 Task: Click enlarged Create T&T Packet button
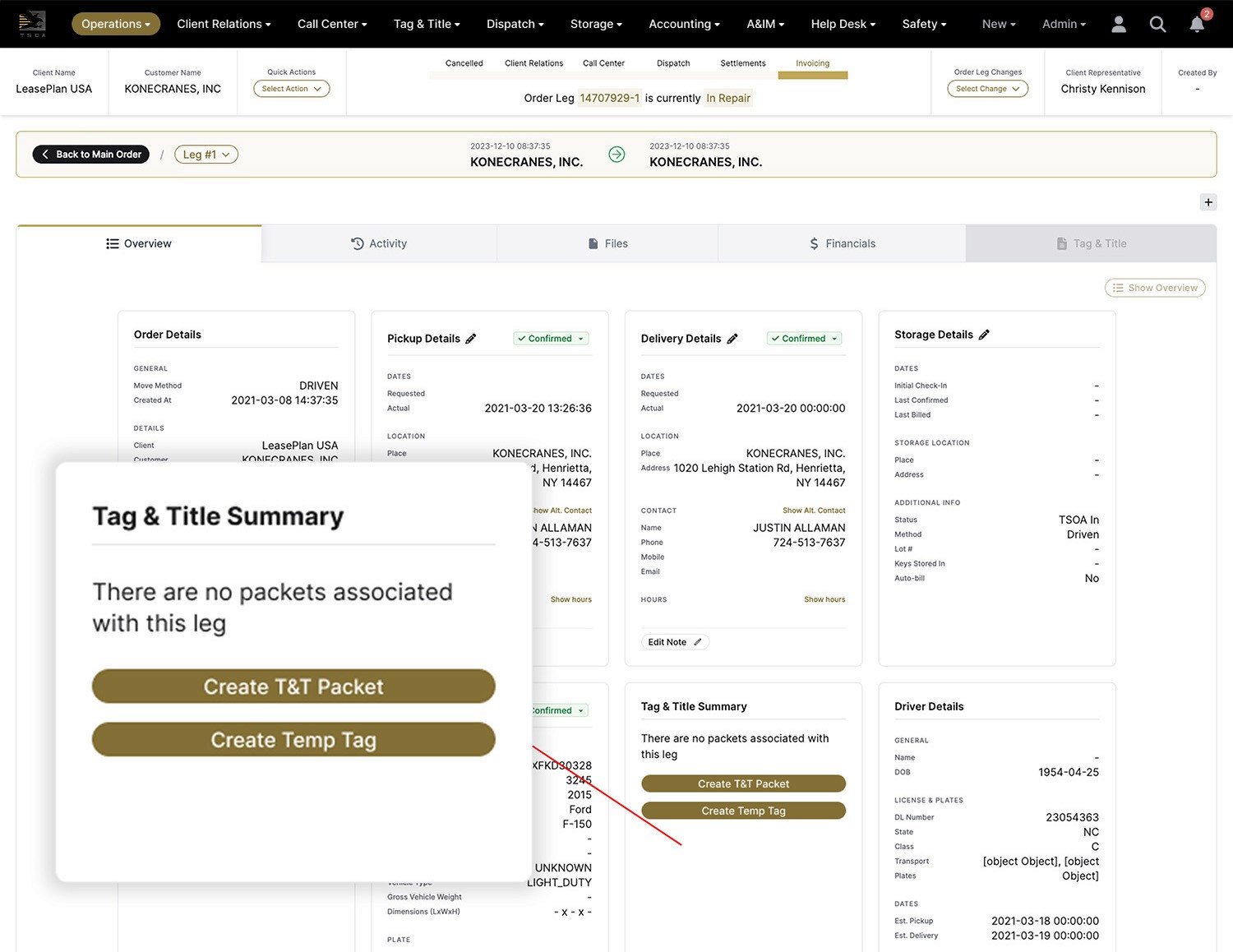click(x=293, y=686)
